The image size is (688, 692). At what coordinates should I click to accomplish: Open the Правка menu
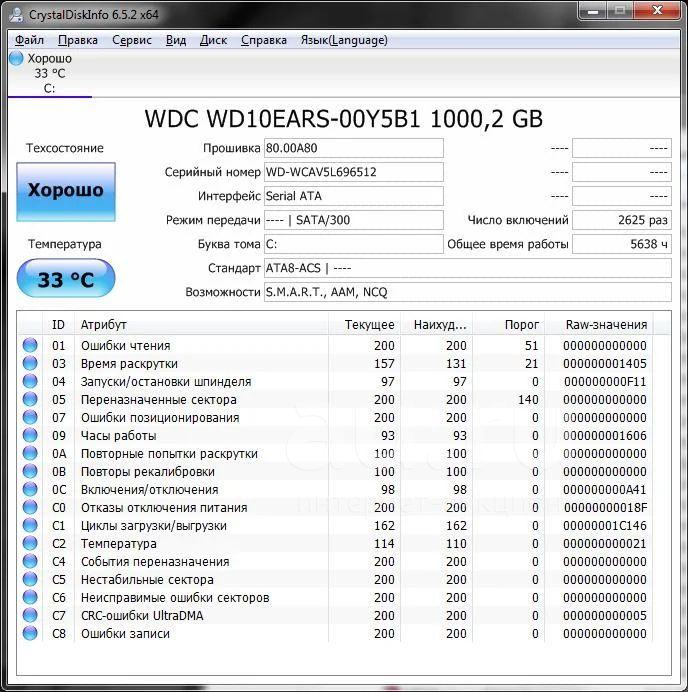(x=78, y=40)
